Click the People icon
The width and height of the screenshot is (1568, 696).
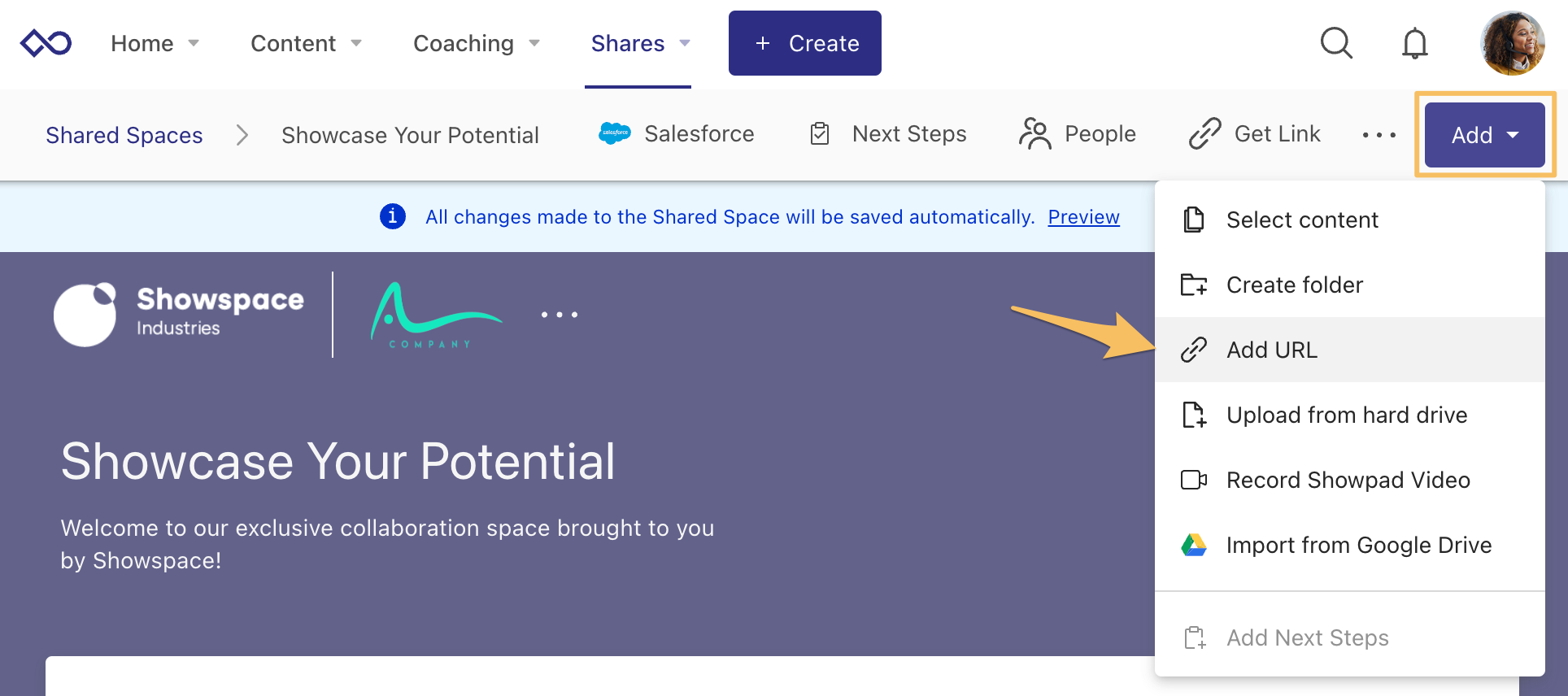coord(1034,133)
